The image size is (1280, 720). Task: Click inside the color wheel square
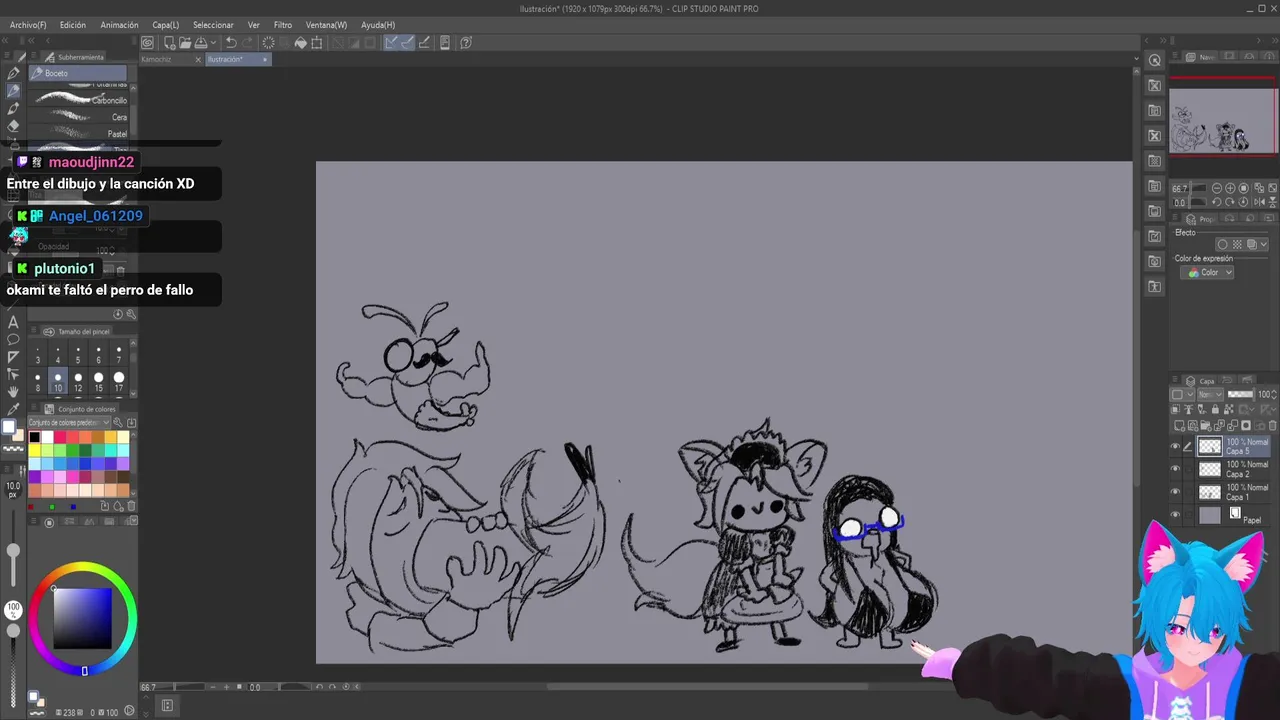click(82, 618)
